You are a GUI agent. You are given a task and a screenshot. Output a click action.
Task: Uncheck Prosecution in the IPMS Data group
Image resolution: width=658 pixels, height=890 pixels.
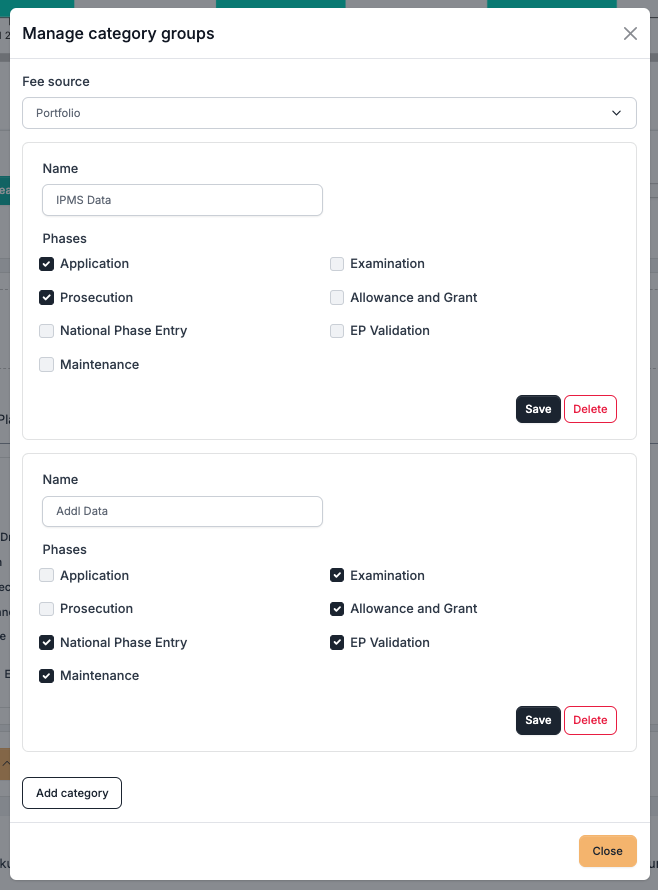point(46,297)
